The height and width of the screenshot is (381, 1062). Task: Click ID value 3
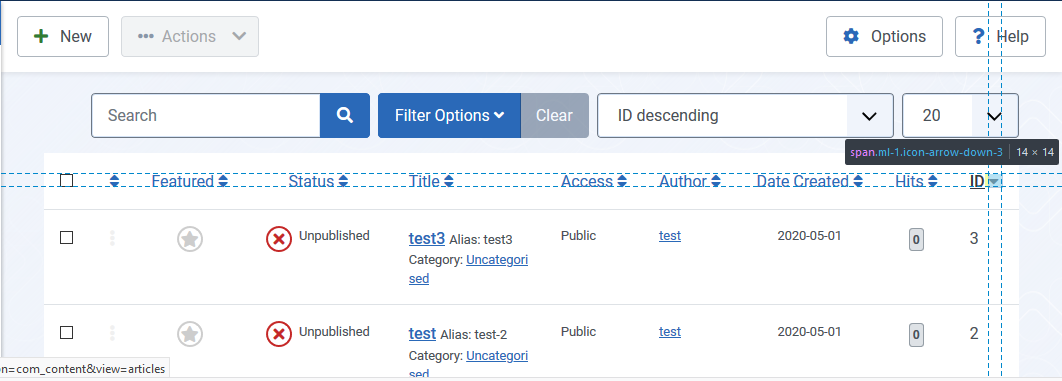click(974, 238)
